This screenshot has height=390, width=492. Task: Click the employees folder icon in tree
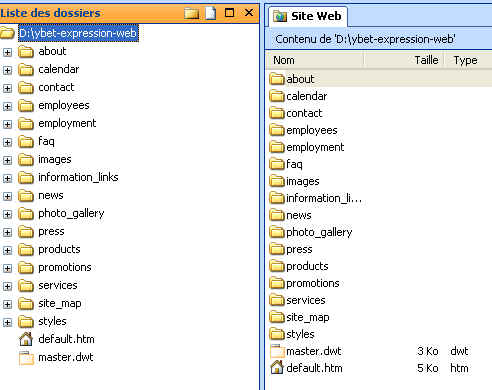[x=26, y=106]
